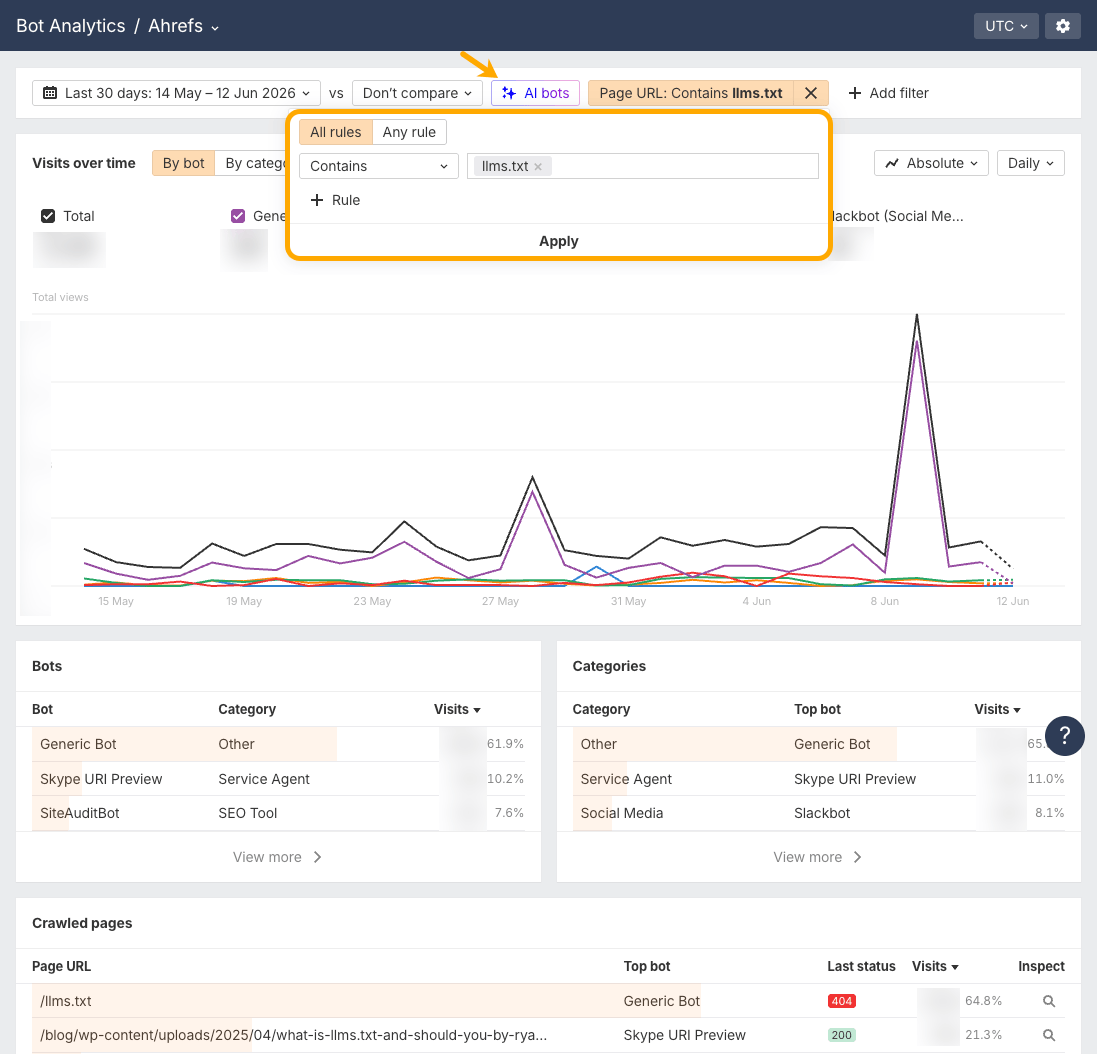The height and width of the screenshot is (1054, 1097).
Task: Switch chart to By bot
Action: 183,163
